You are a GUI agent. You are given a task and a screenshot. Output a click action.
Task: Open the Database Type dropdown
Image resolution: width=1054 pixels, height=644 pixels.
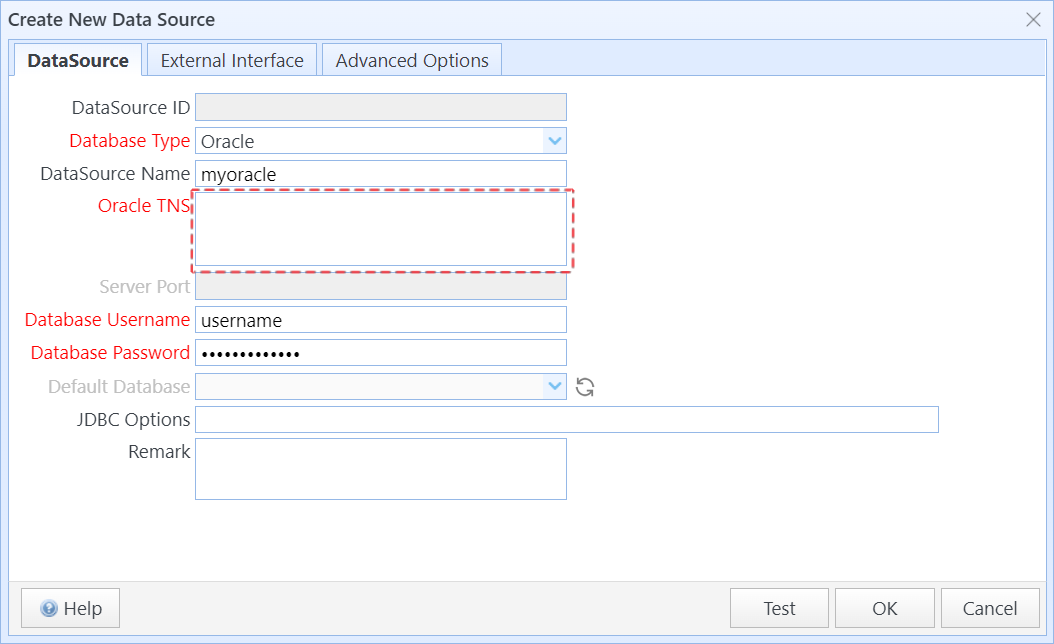554,141
